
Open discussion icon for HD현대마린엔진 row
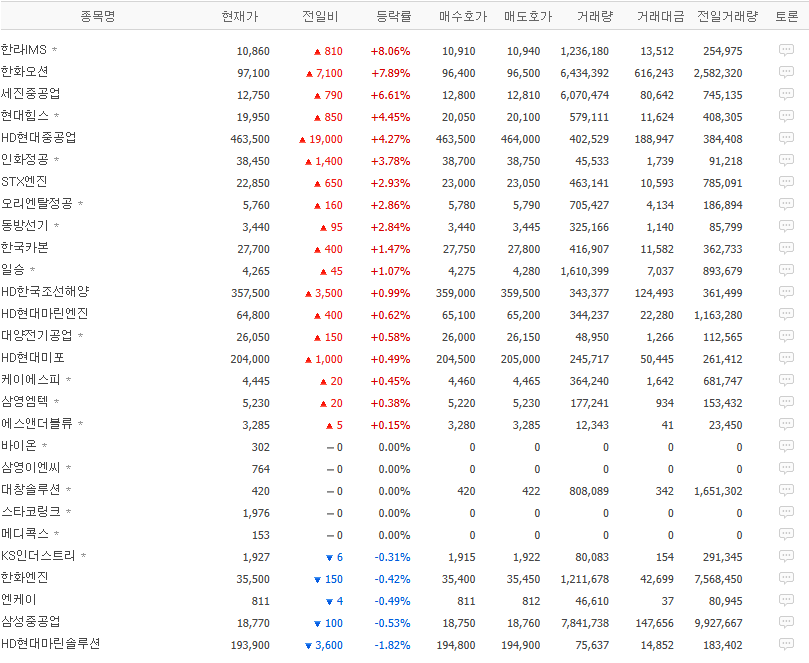coord(786,314)
